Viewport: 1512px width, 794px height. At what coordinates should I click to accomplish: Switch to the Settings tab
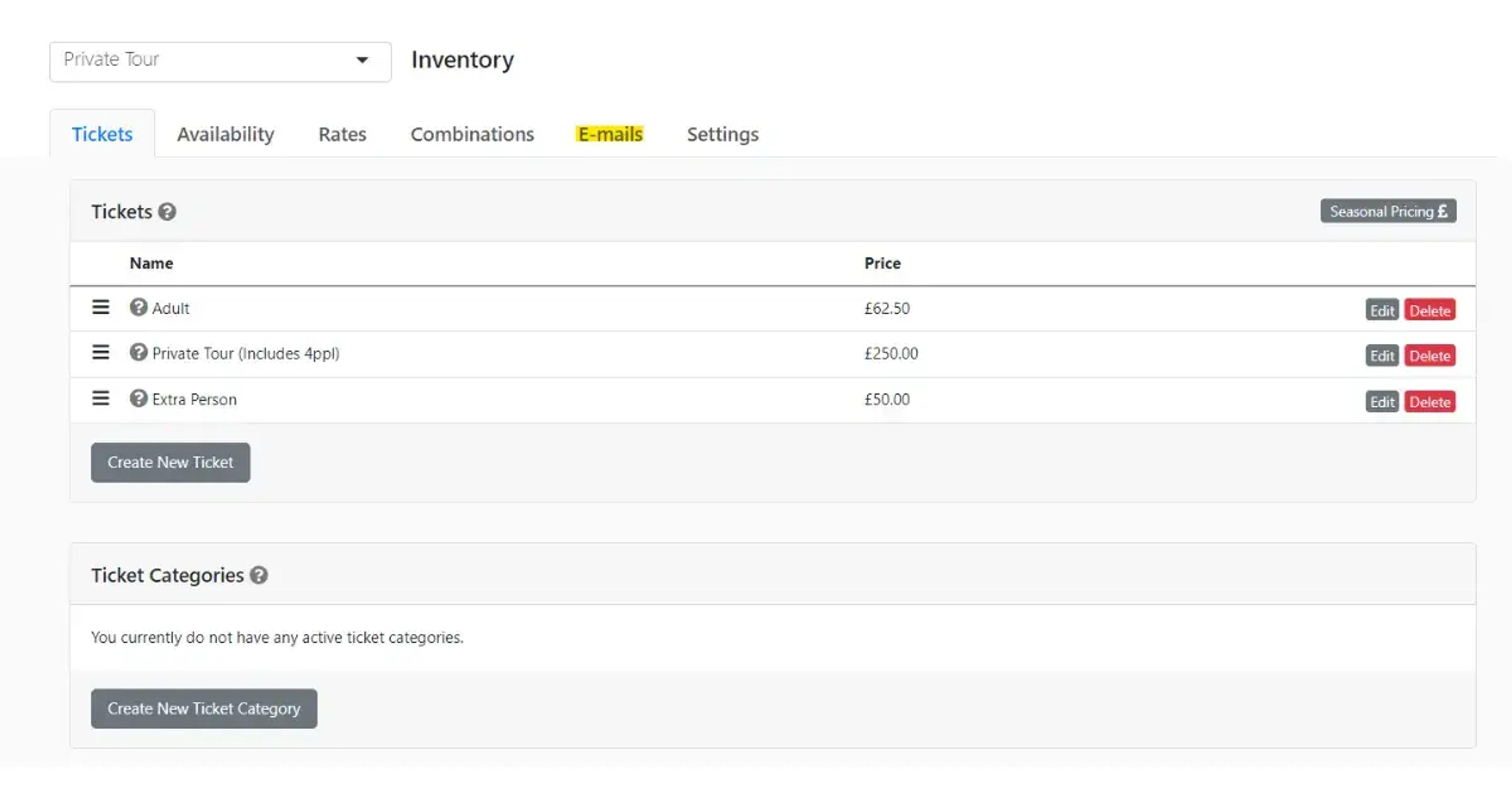pyautogui.click(x=723, y=134)
